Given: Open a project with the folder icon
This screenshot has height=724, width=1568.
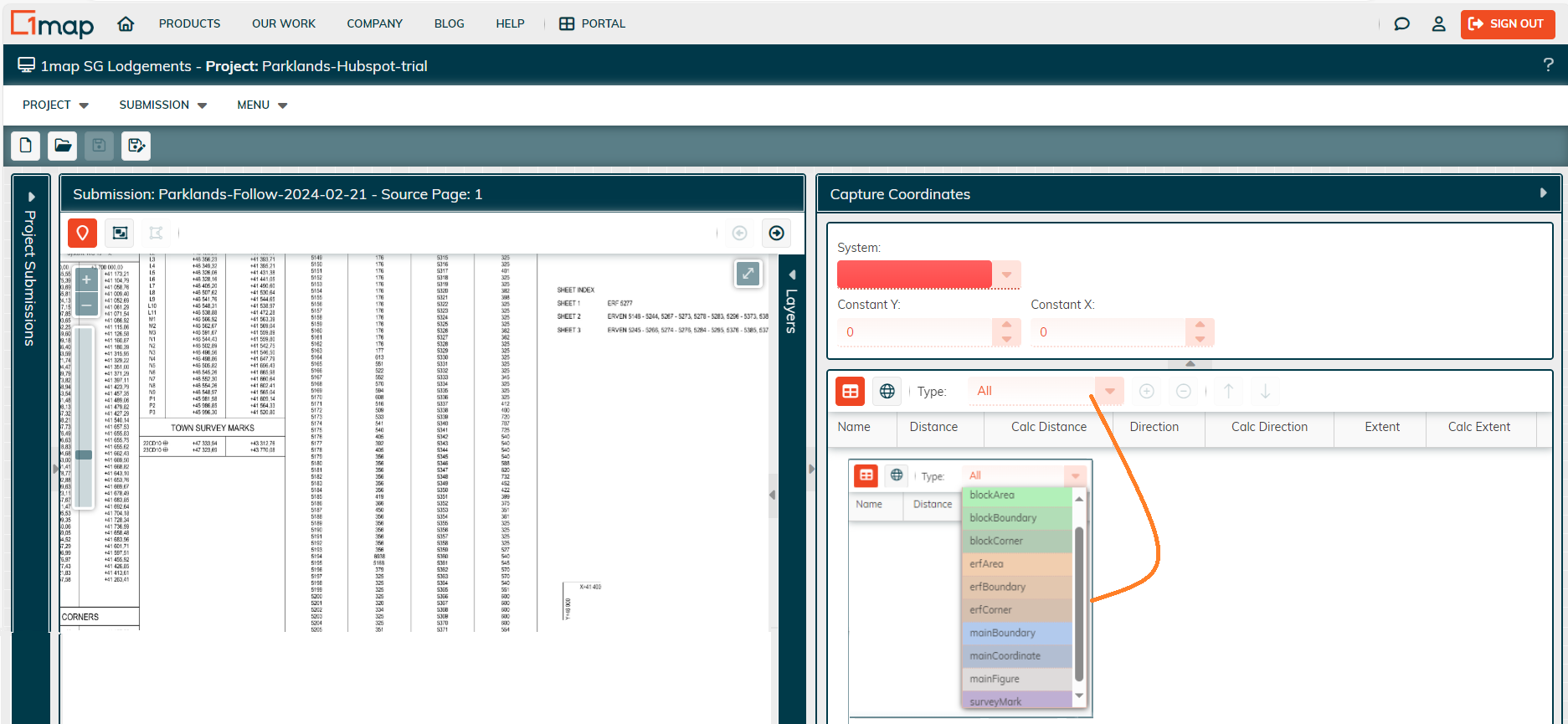Looking at the screenshot, I should pyautogui.click(x=63, y=146).
